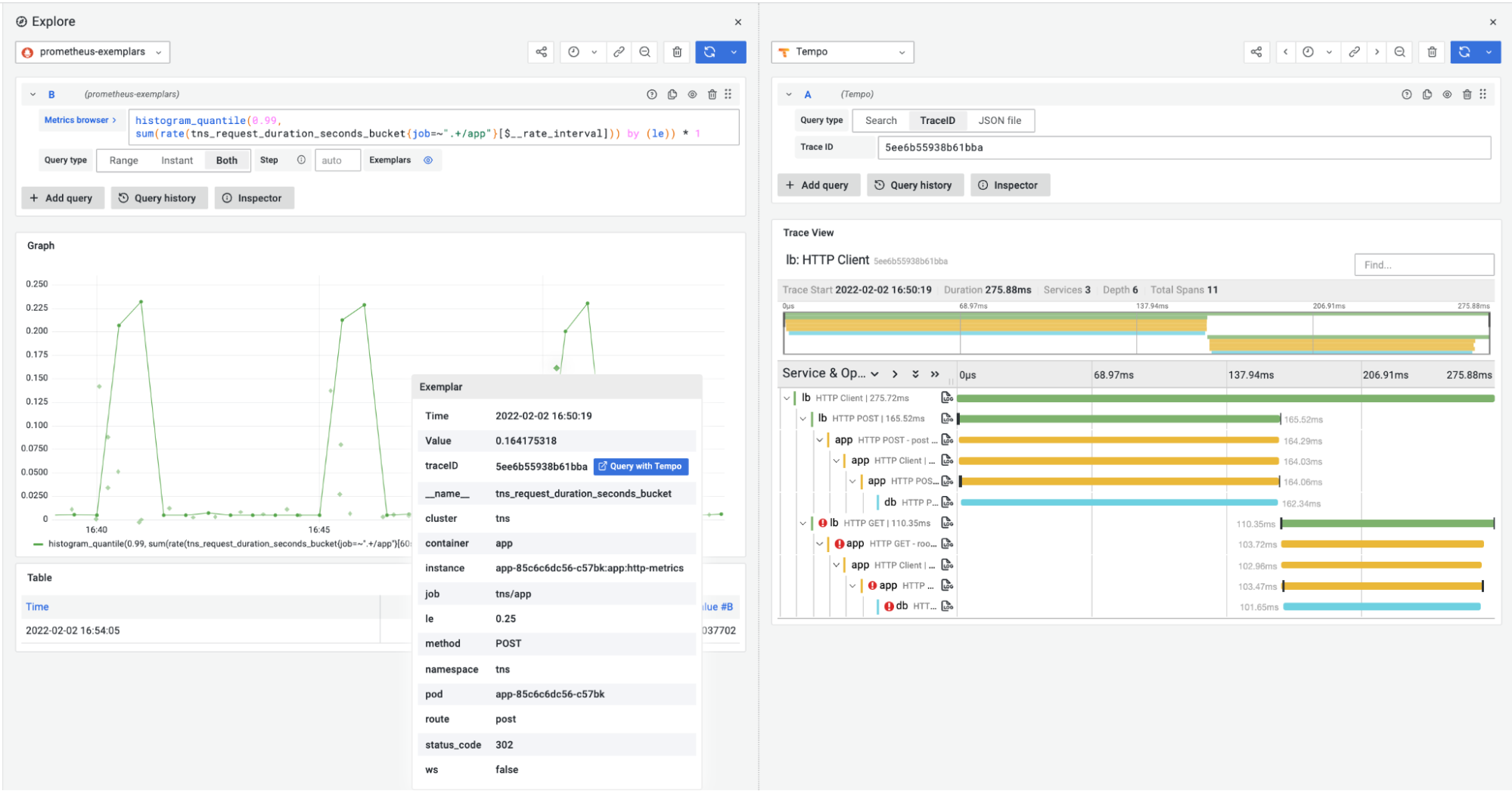Click the copy icon on query row B
The width and height of the screenshot is (1512, 791).
pyautogui.click(x=672, y=94)
